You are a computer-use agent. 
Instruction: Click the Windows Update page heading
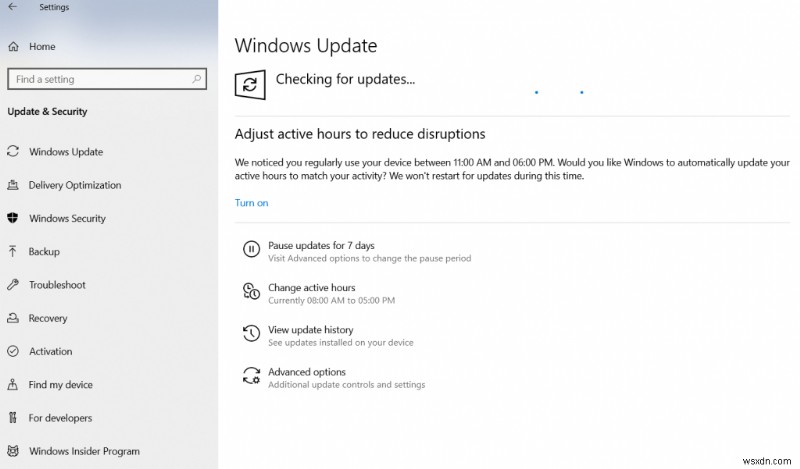click(x=306, y=45)
